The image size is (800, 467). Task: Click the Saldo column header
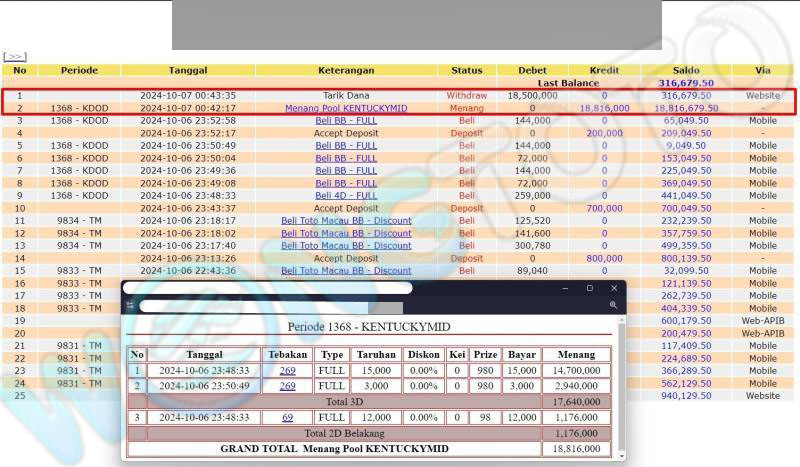686,70
